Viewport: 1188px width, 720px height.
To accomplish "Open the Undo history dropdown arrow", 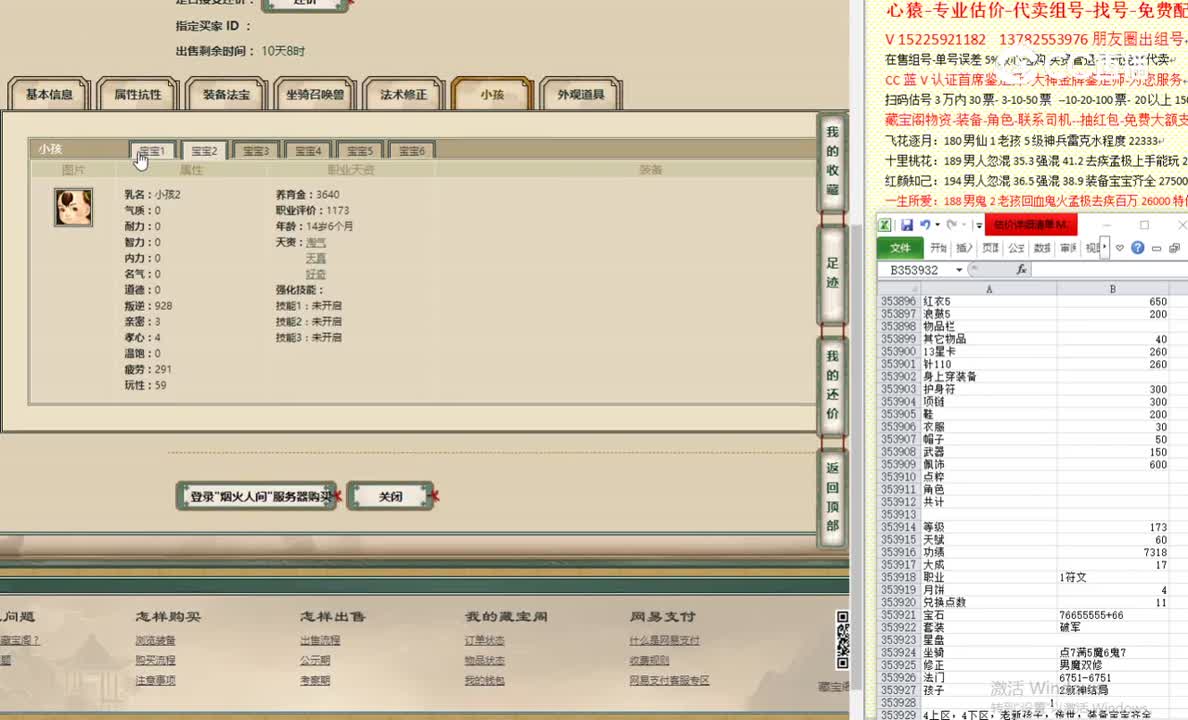I will click(937, 226).
